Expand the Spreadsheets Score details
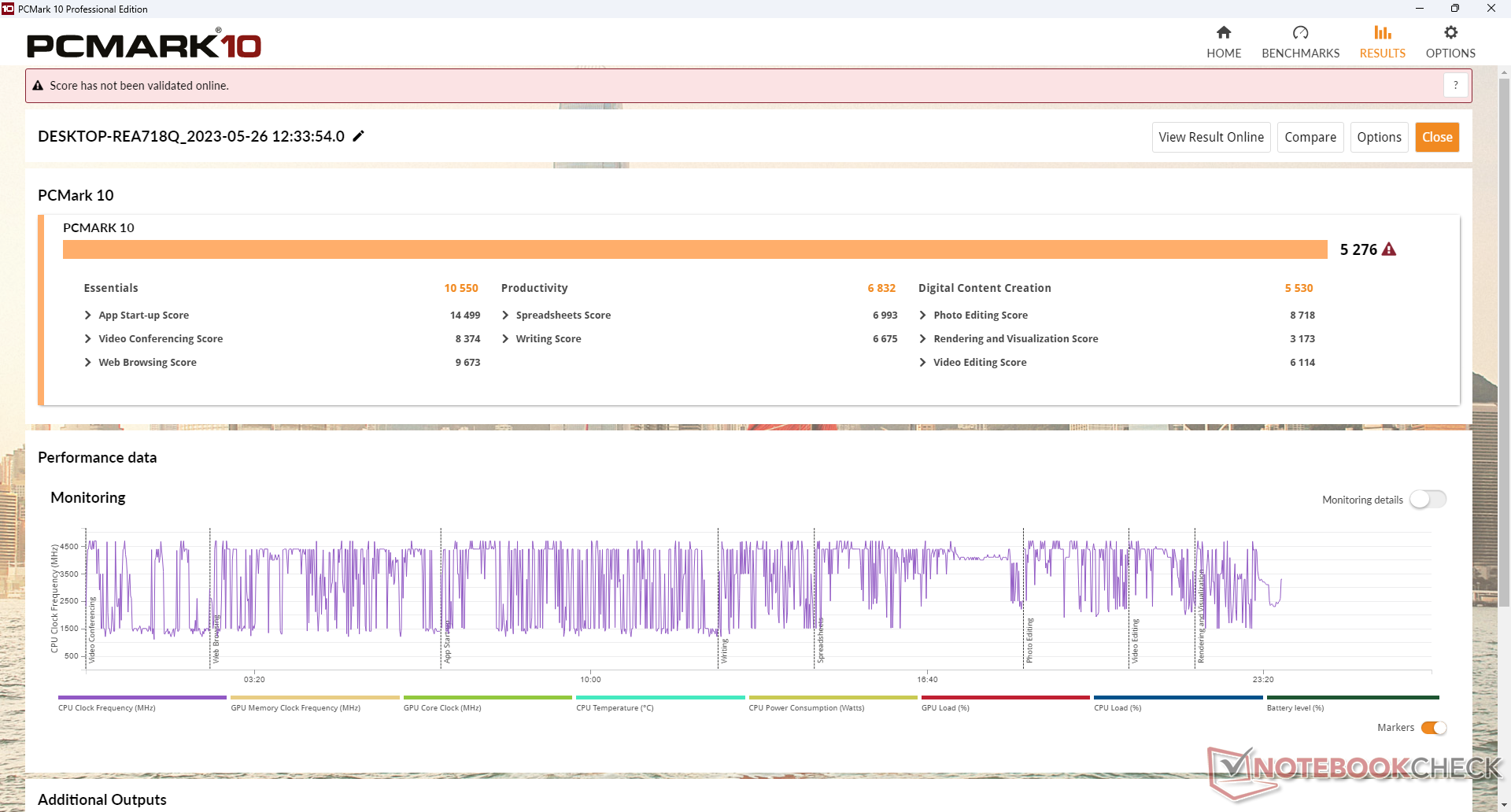Screen dimensions: 1511x812 505,316
